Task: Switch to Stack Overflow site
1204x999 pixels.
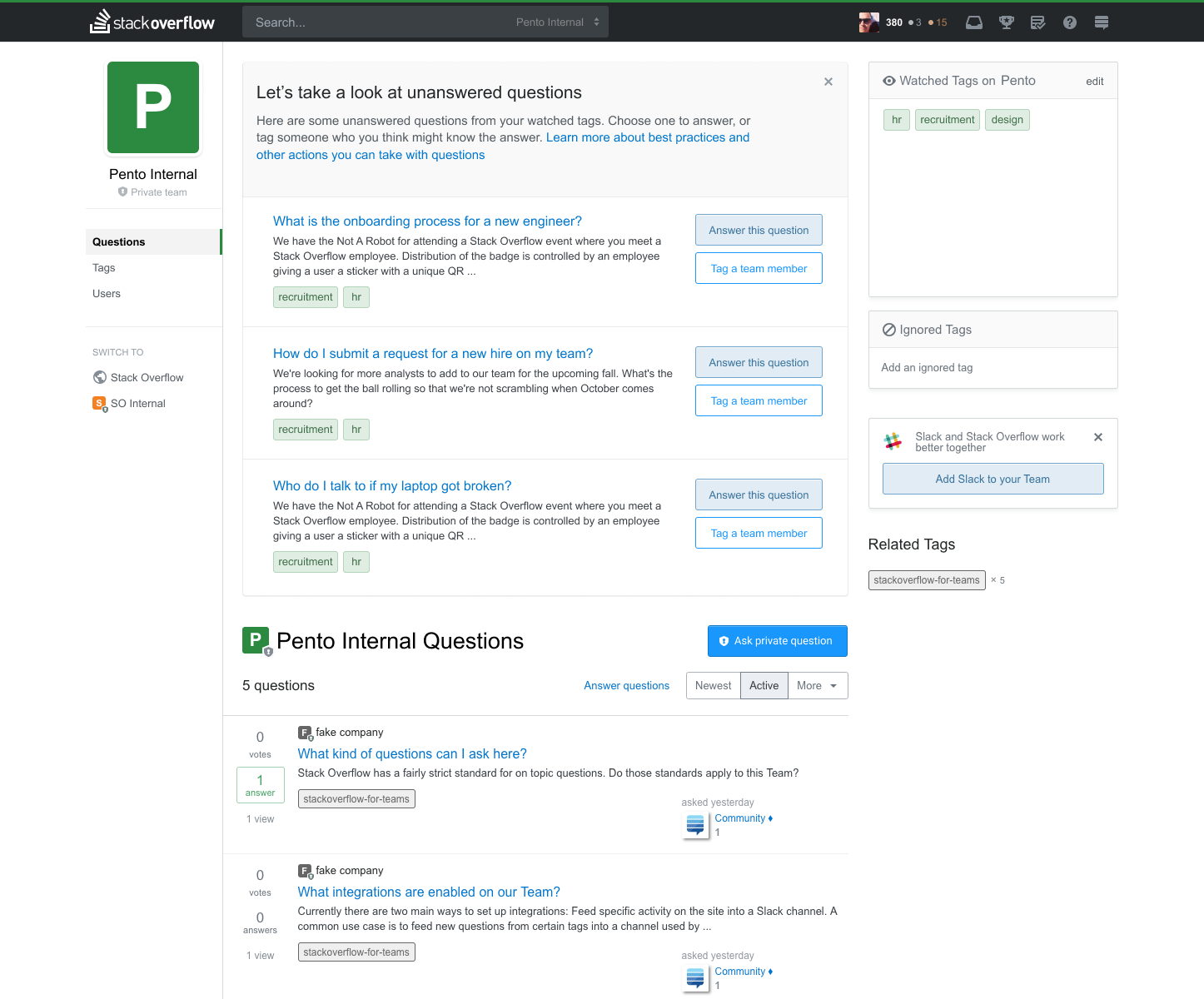Action: coord(147,378)
